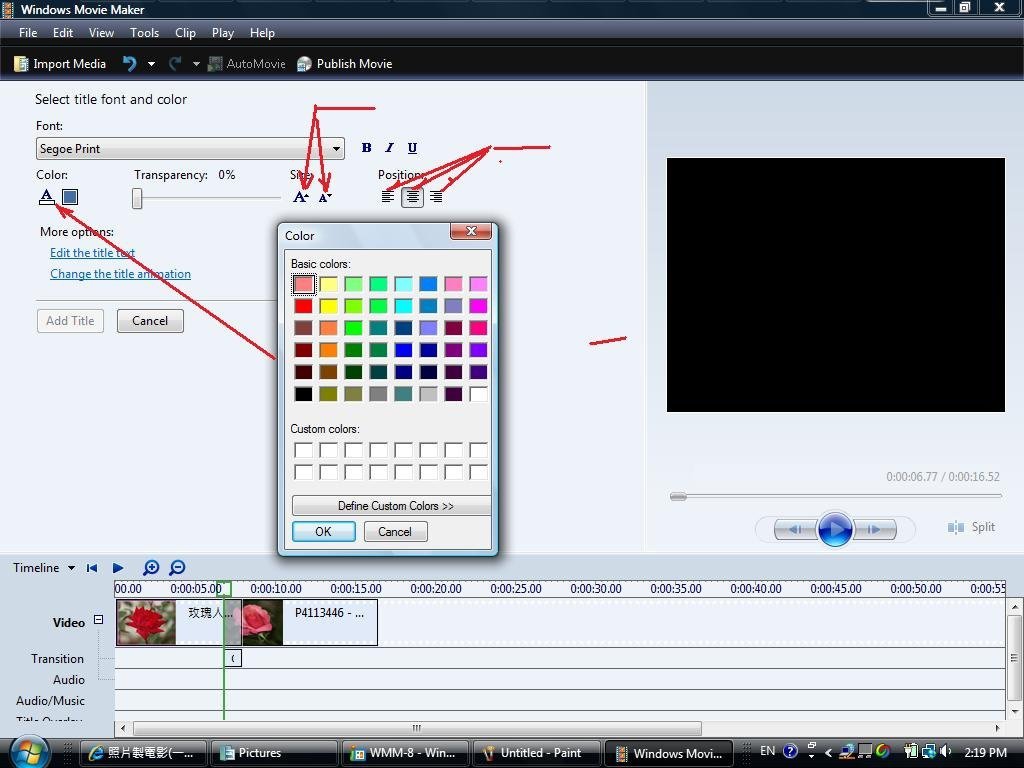The height and width of the screenshot is (768, 1024).
Task: Zoom in on the timeline
Action: pos(151,568)
